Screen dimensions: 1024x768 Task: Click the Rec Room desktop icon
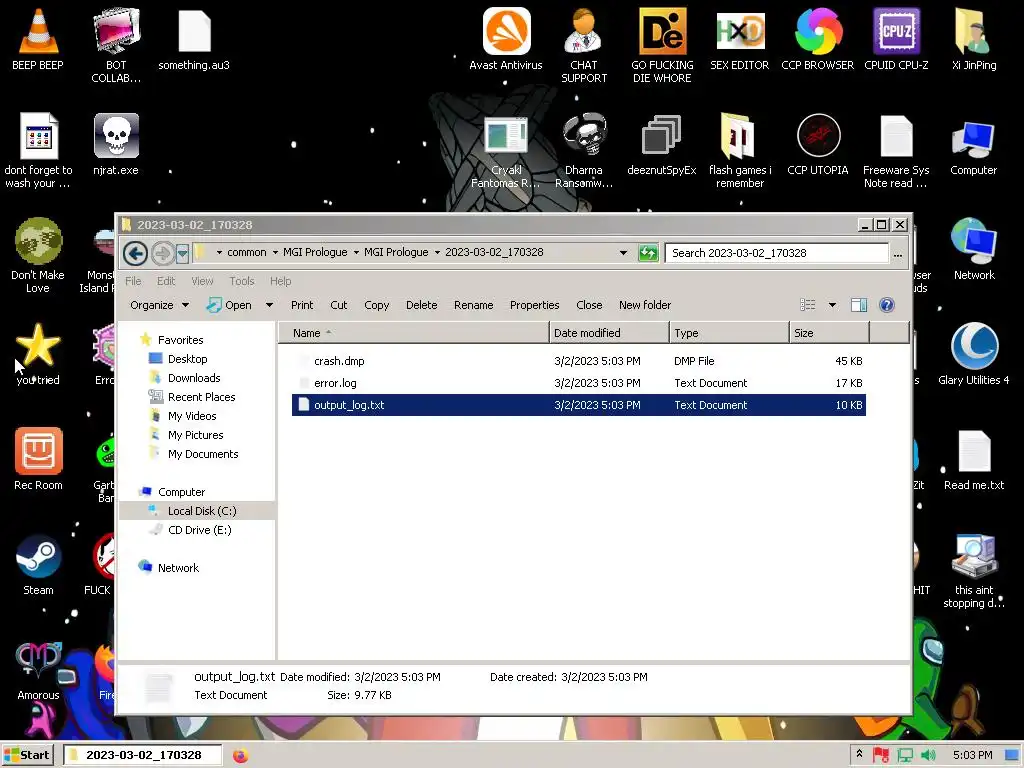[39, 459]
